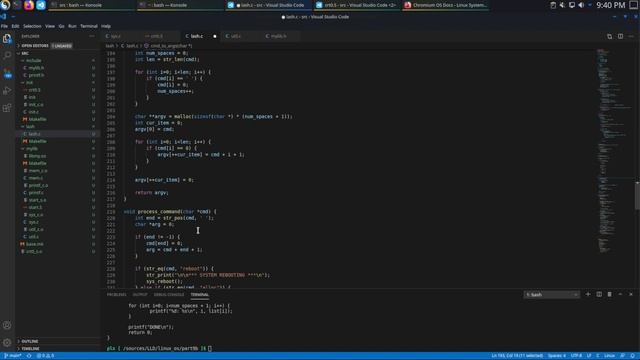The height and width of the screenshot is (360, 640).
Task: Open notifications bell in status bar
Action: point(633,356)
